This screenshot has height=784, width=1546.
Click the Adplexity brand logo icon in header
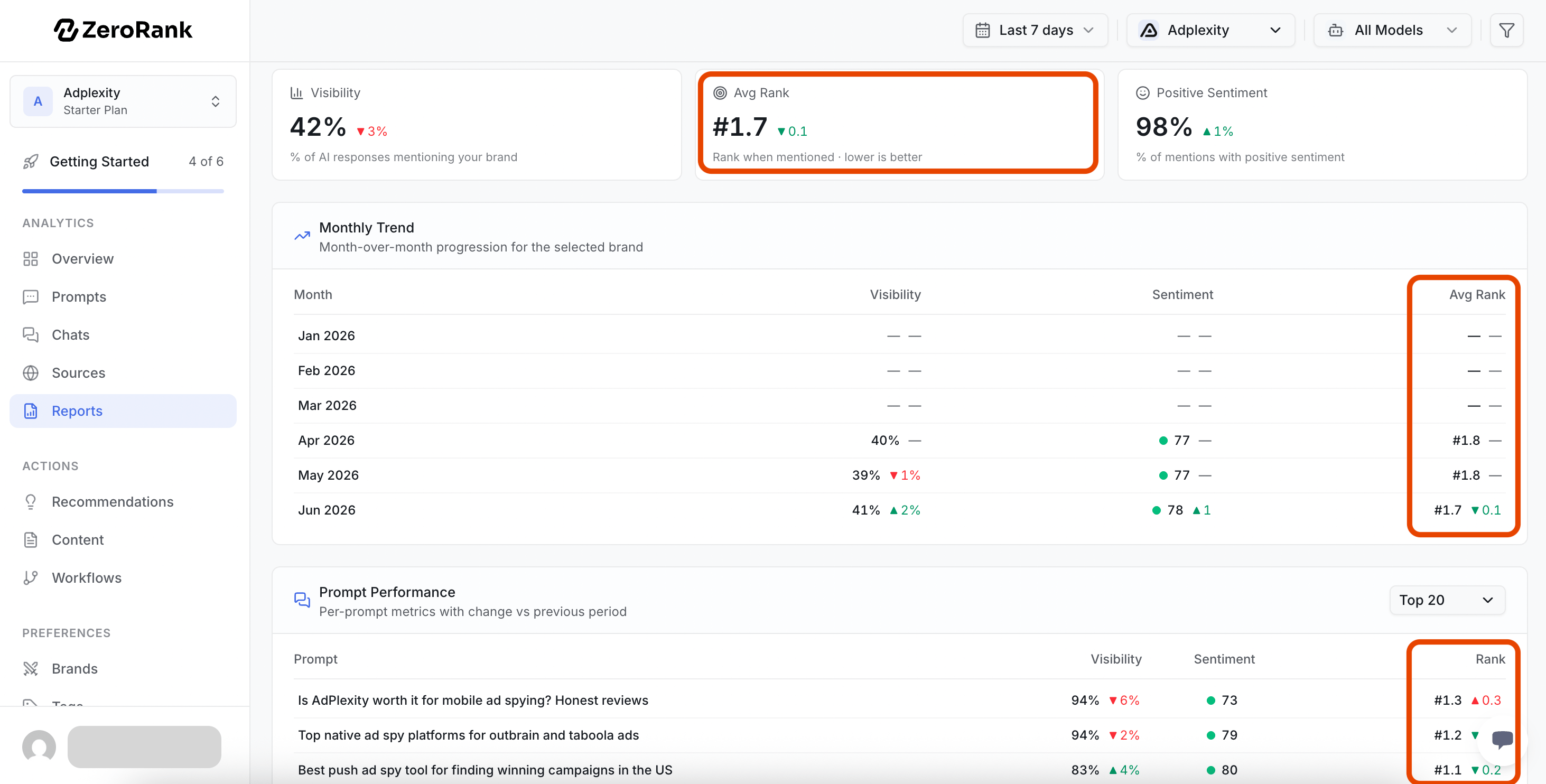(1149, 30)
